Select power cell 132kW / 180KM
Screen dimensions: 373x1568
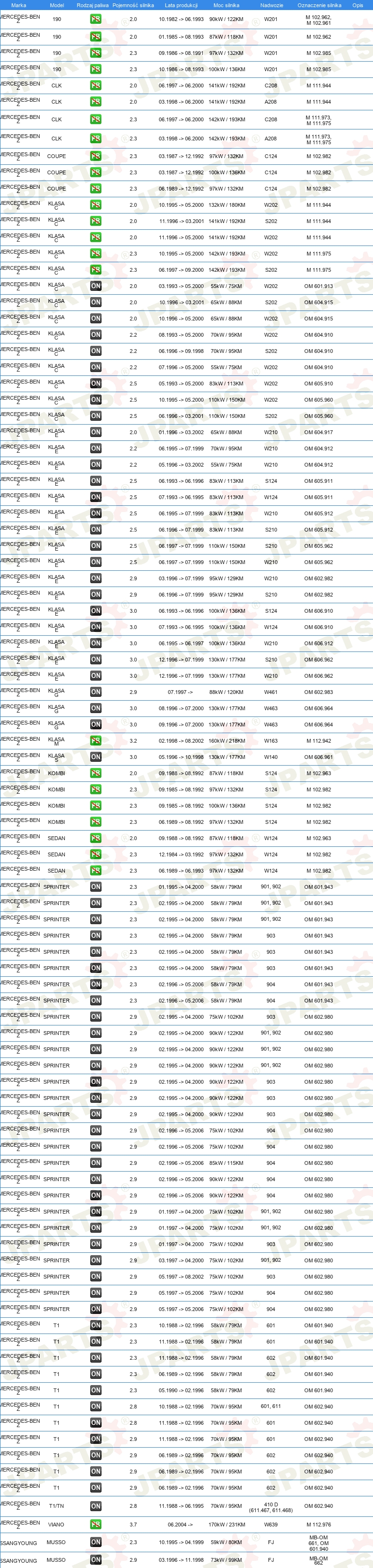[x=226, y=205]
